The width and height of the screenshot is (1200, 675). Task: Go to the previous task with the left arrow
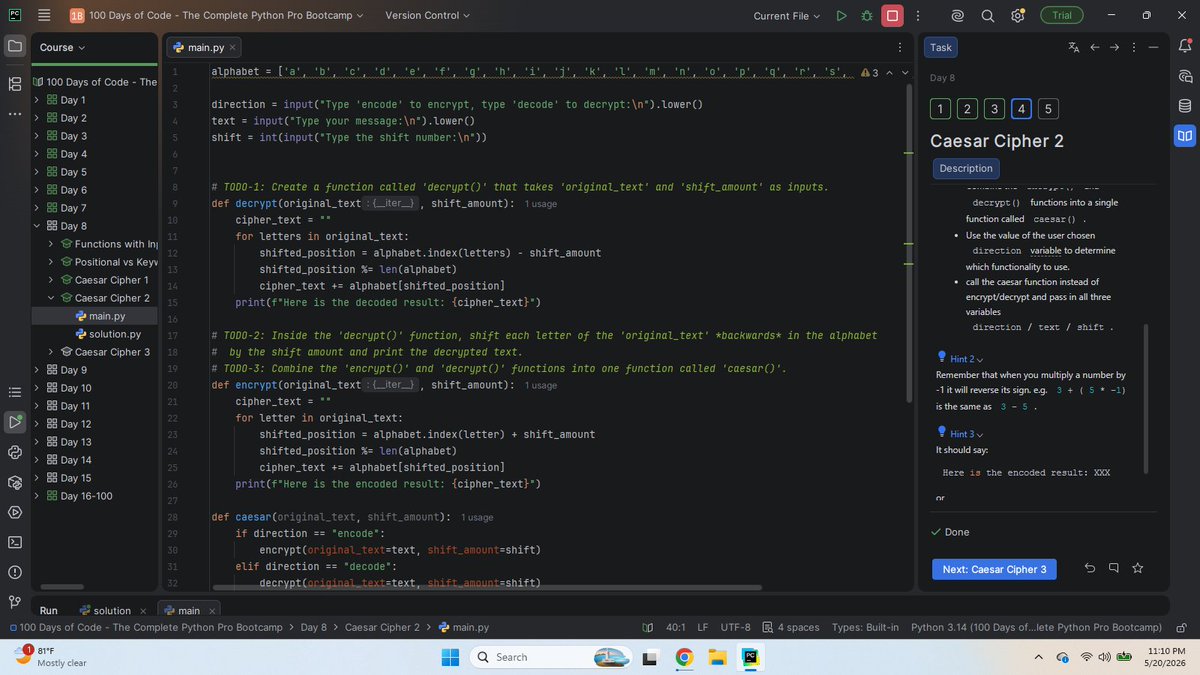tap(1094, 47)
